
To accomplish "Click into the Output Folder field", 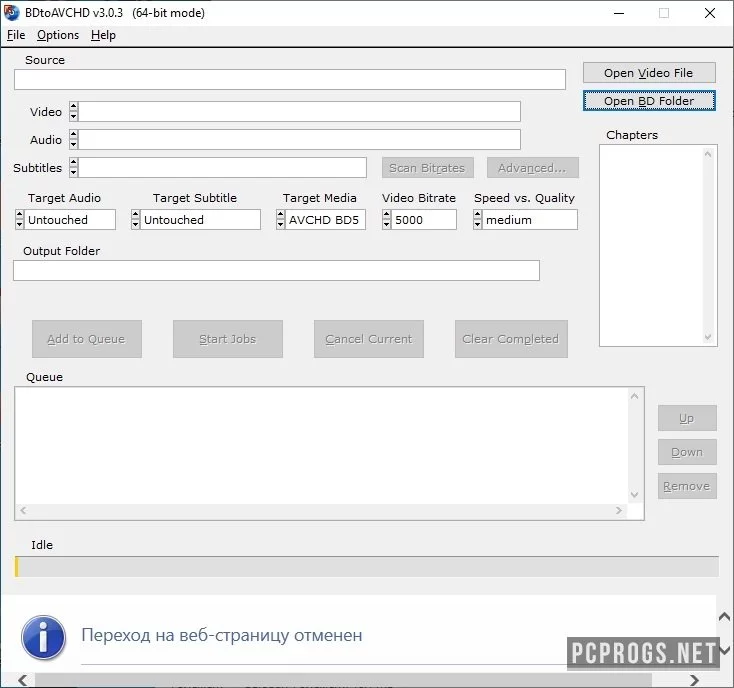I will click(276, 271).
